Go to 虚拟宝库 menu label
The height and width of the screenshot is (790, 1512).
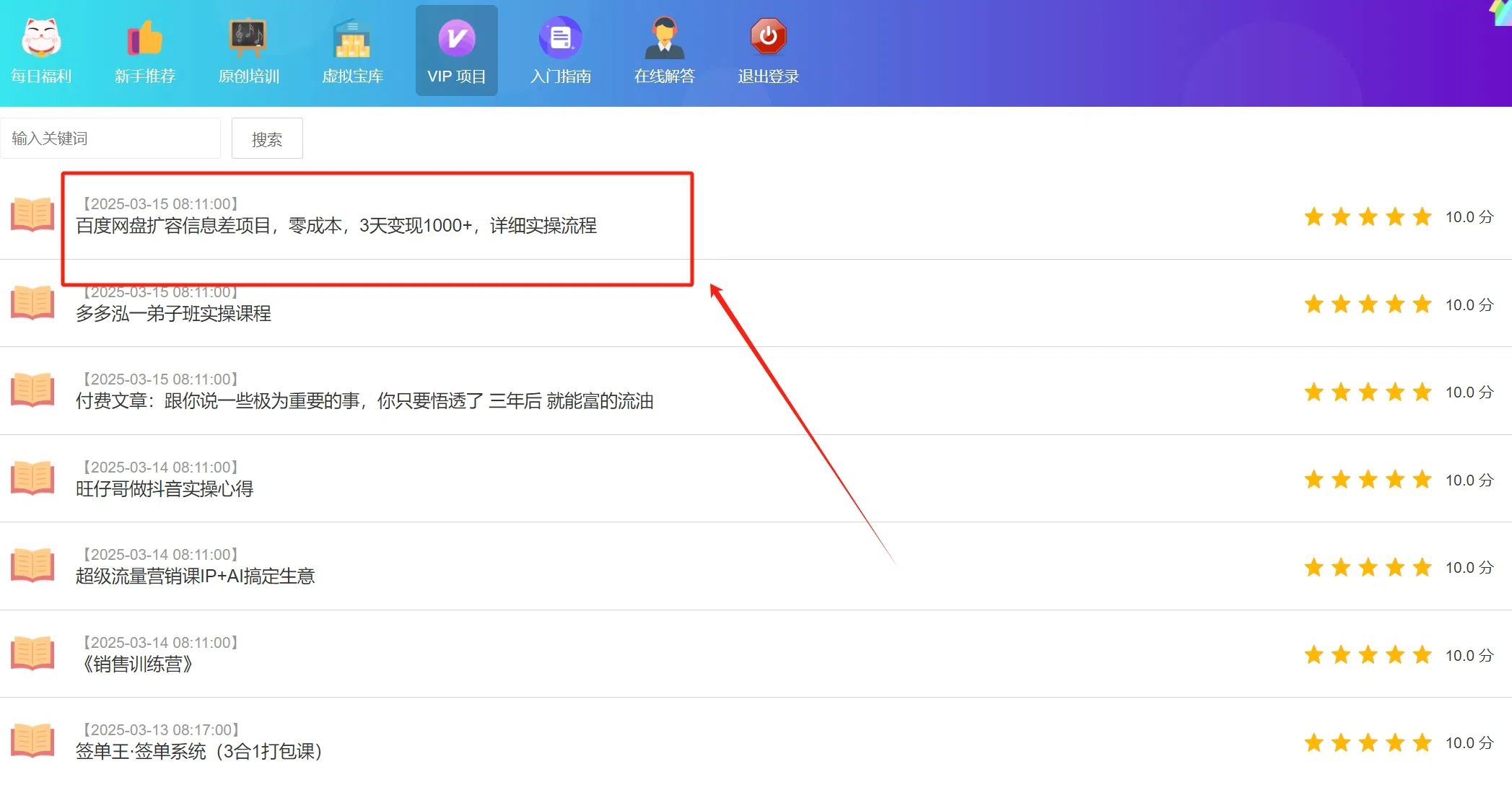pos(353,76)
